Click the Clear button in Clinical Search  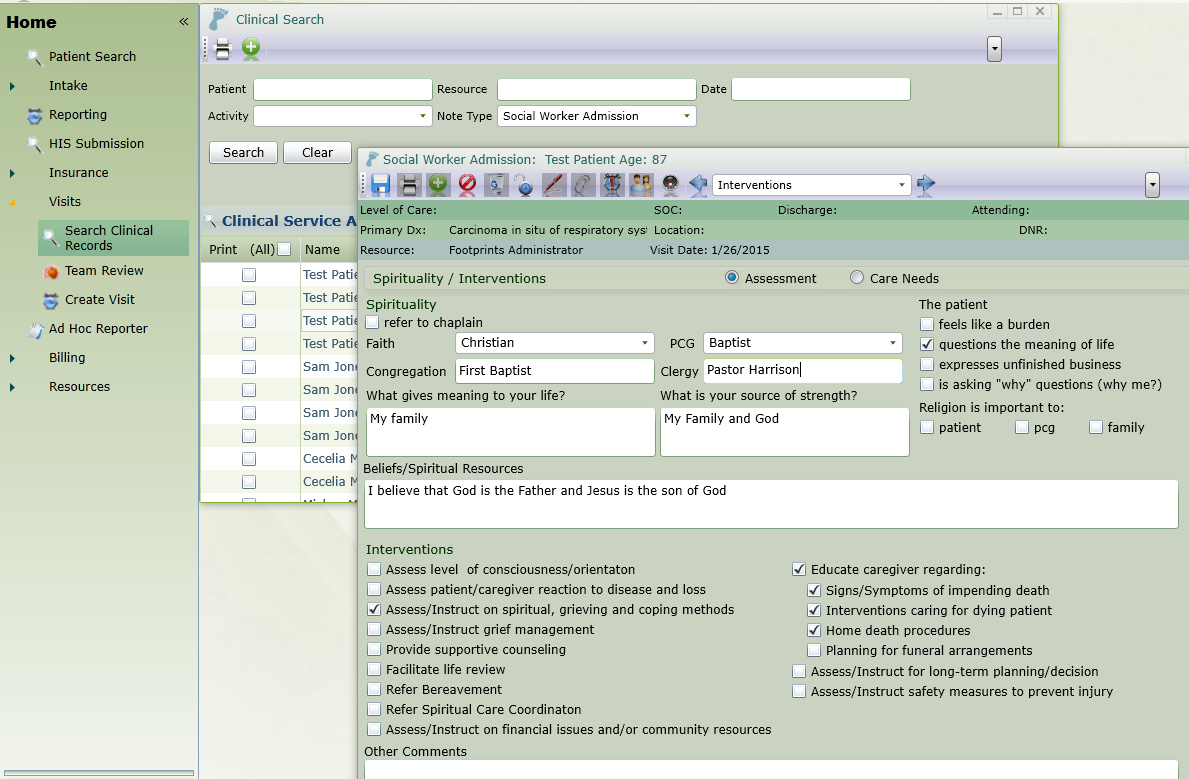(x=317, y=152)
